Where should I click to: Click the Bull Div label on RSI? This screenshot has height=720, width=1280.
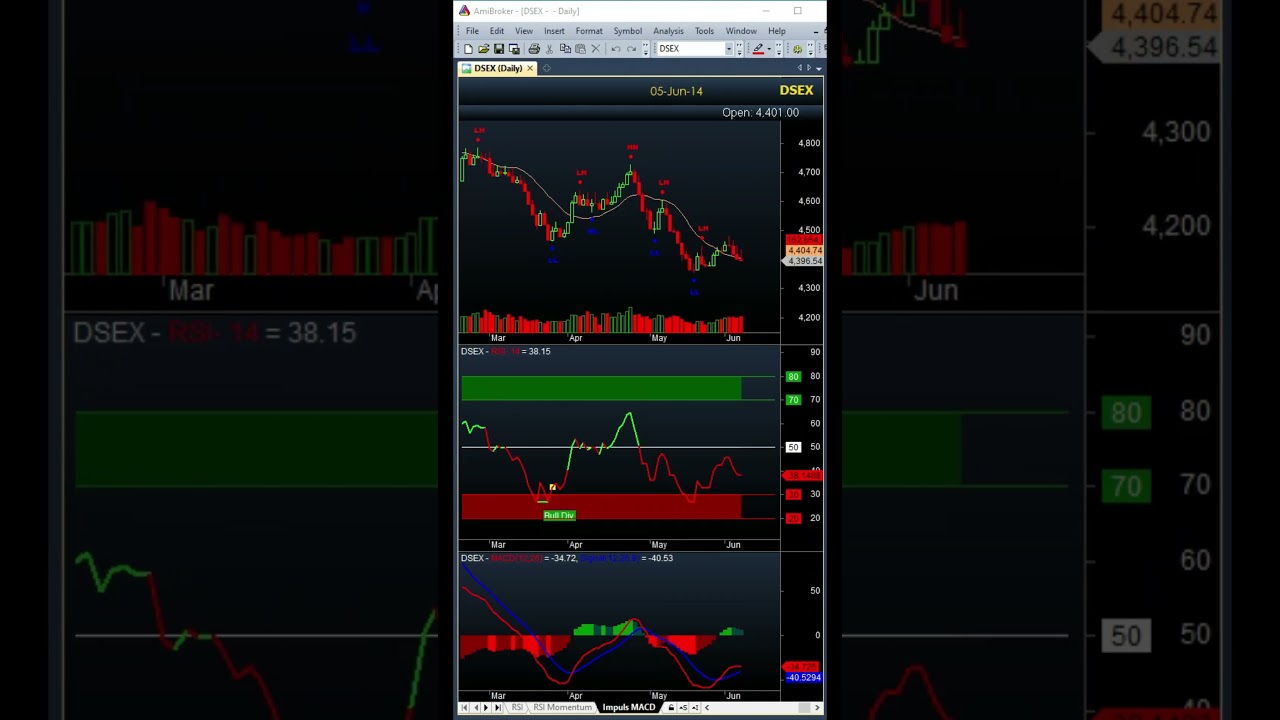tap(559, 515)
